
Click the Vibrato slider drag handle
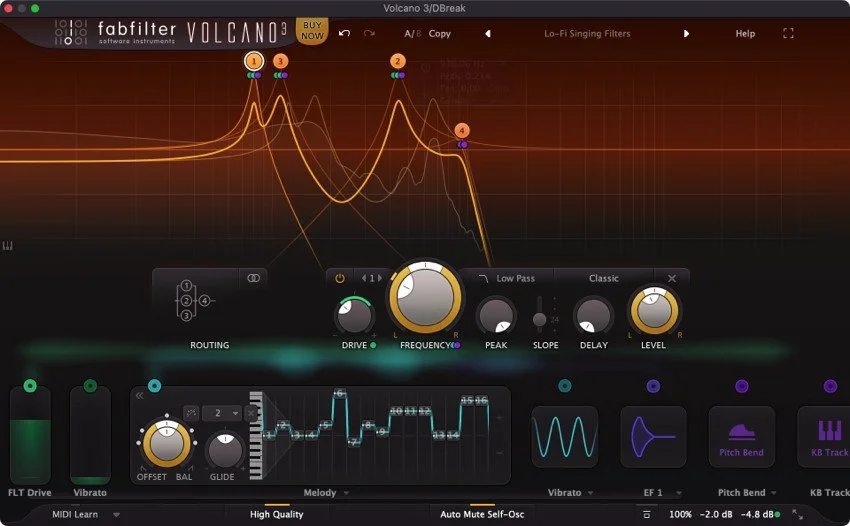click(91, 386)
